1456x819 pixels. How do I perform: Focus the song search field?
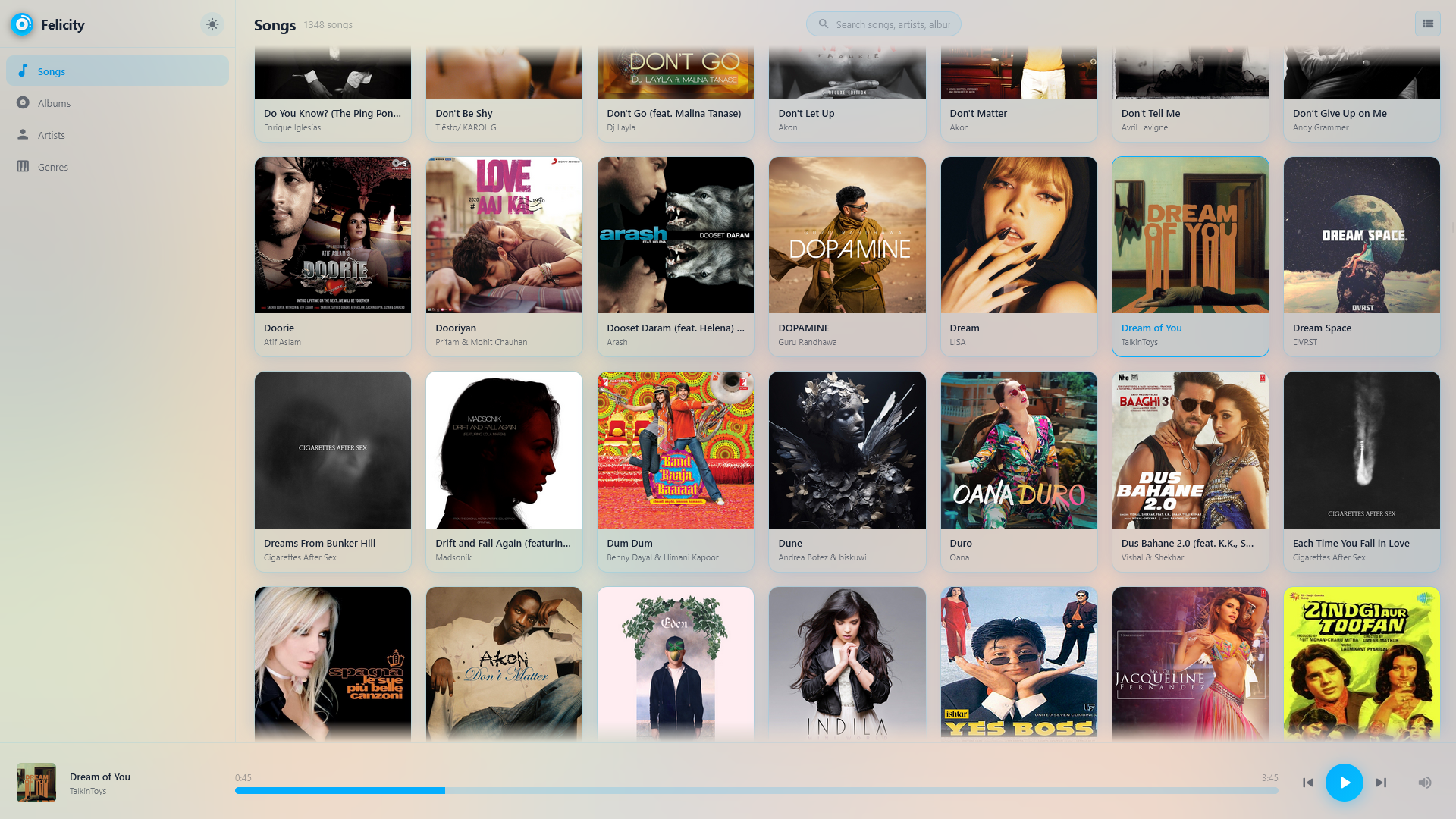point(883,24)
